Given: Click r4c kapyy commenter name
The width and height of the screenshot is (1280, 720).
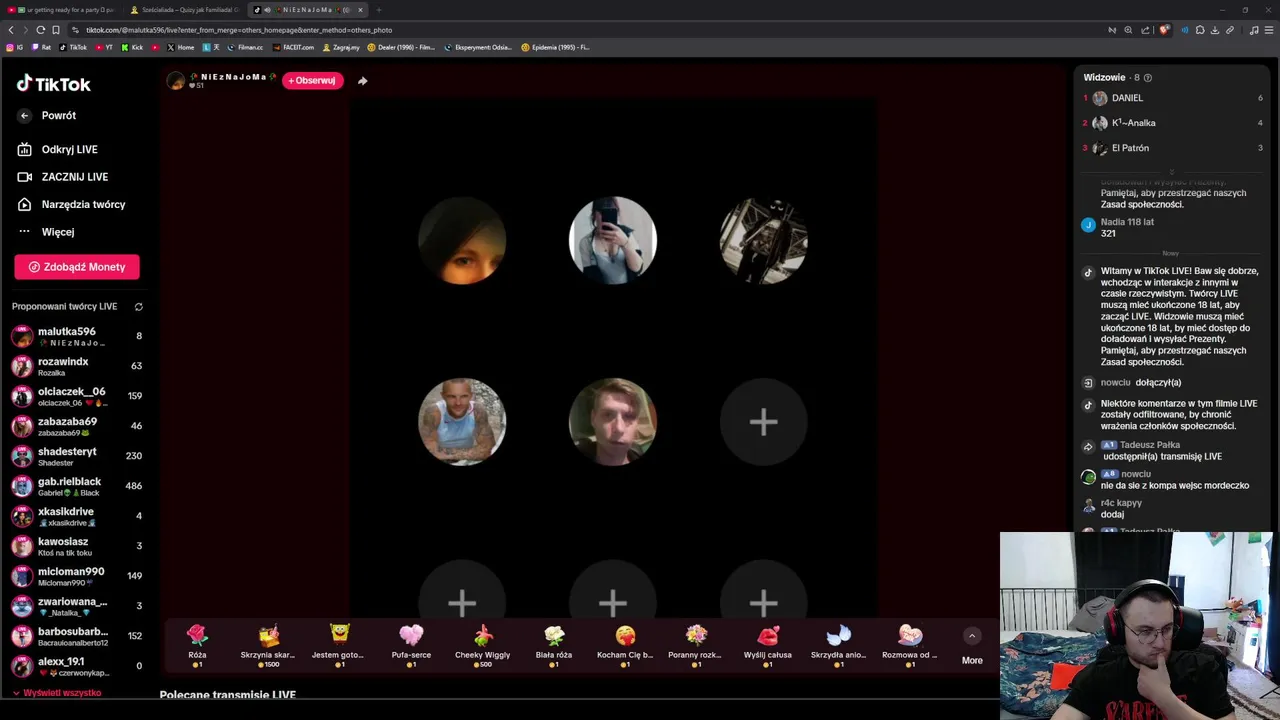Looking at the screenshot, I should click(1121, 503).
